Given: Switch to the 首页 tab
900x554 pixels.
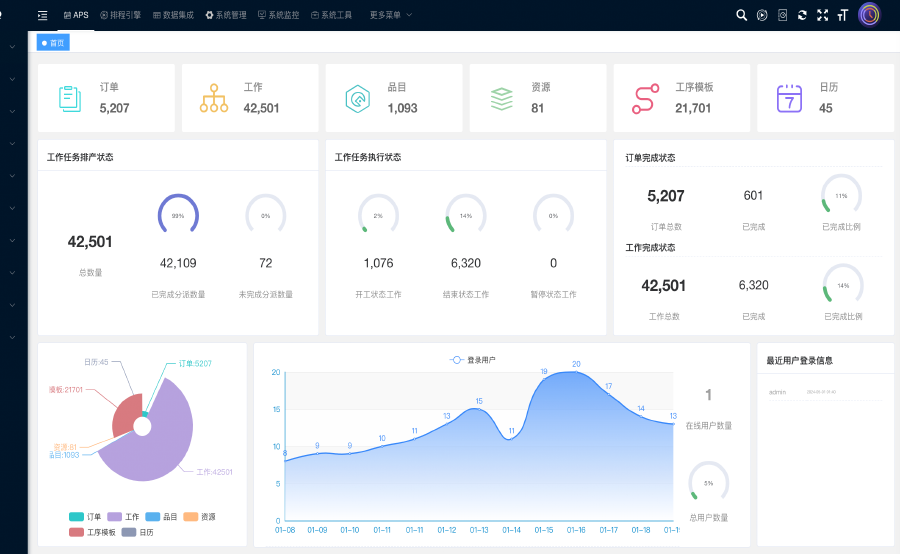Looking at the screenshot, I should point(53,43).
